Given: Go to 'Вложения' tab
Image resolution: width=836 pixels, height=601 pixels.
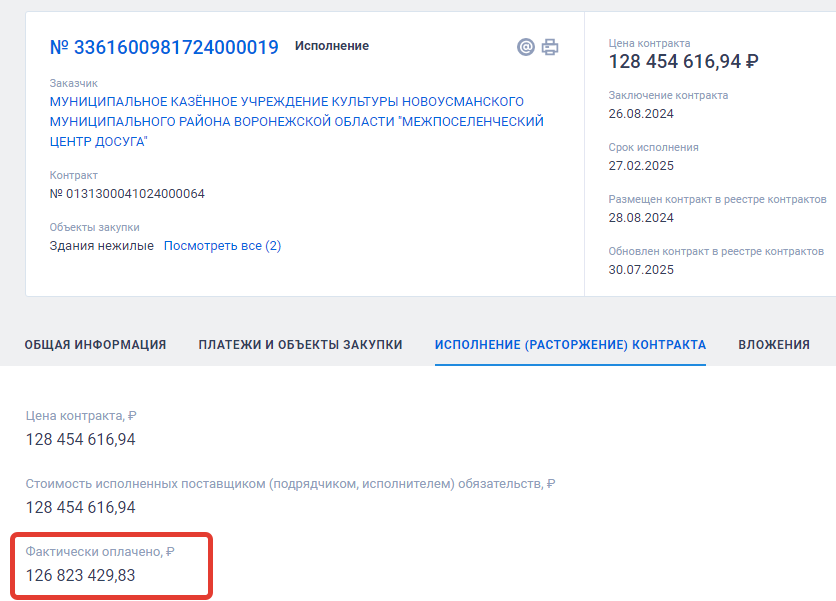Looking at the screenshot, I should click(773, 344).
